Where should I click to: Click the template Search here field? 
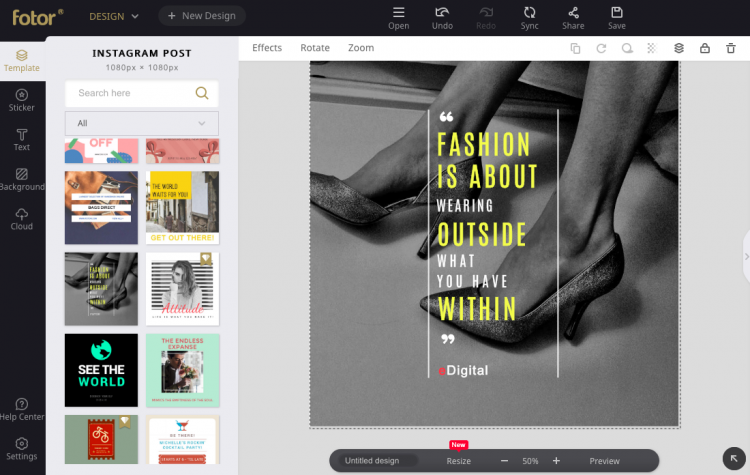click(142, 93)
